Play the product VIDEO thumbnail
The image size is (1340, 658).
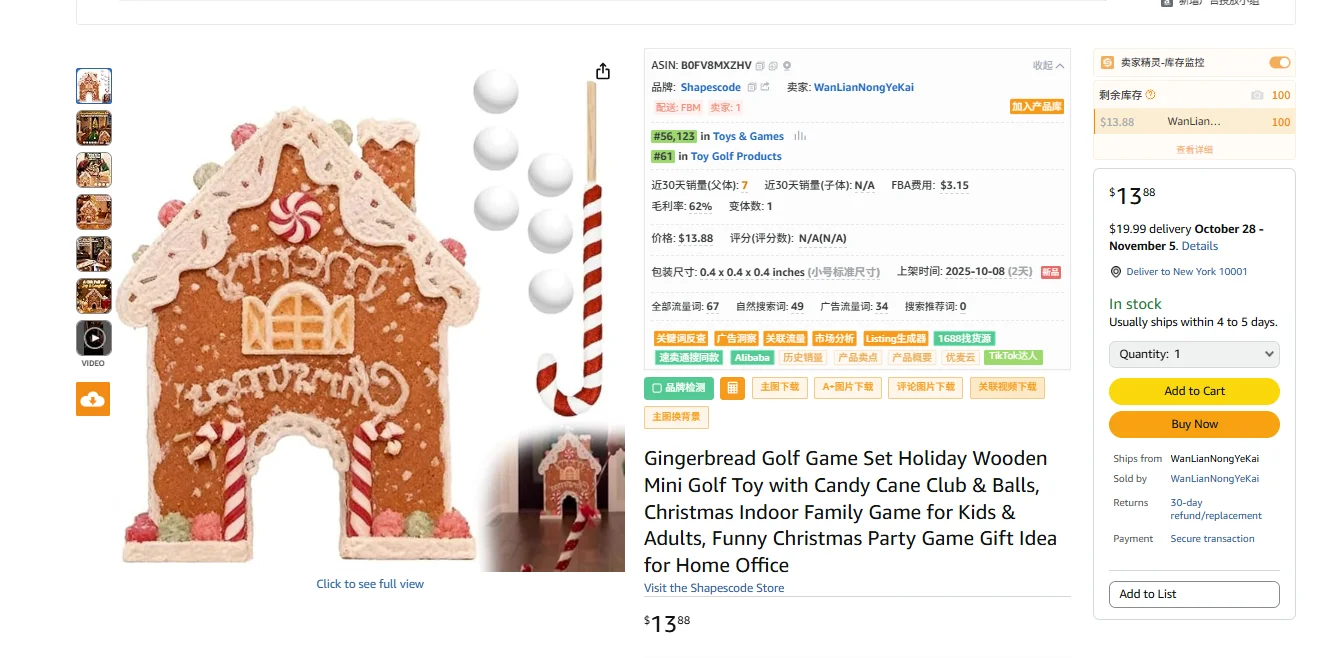click(x=94, y=338)
